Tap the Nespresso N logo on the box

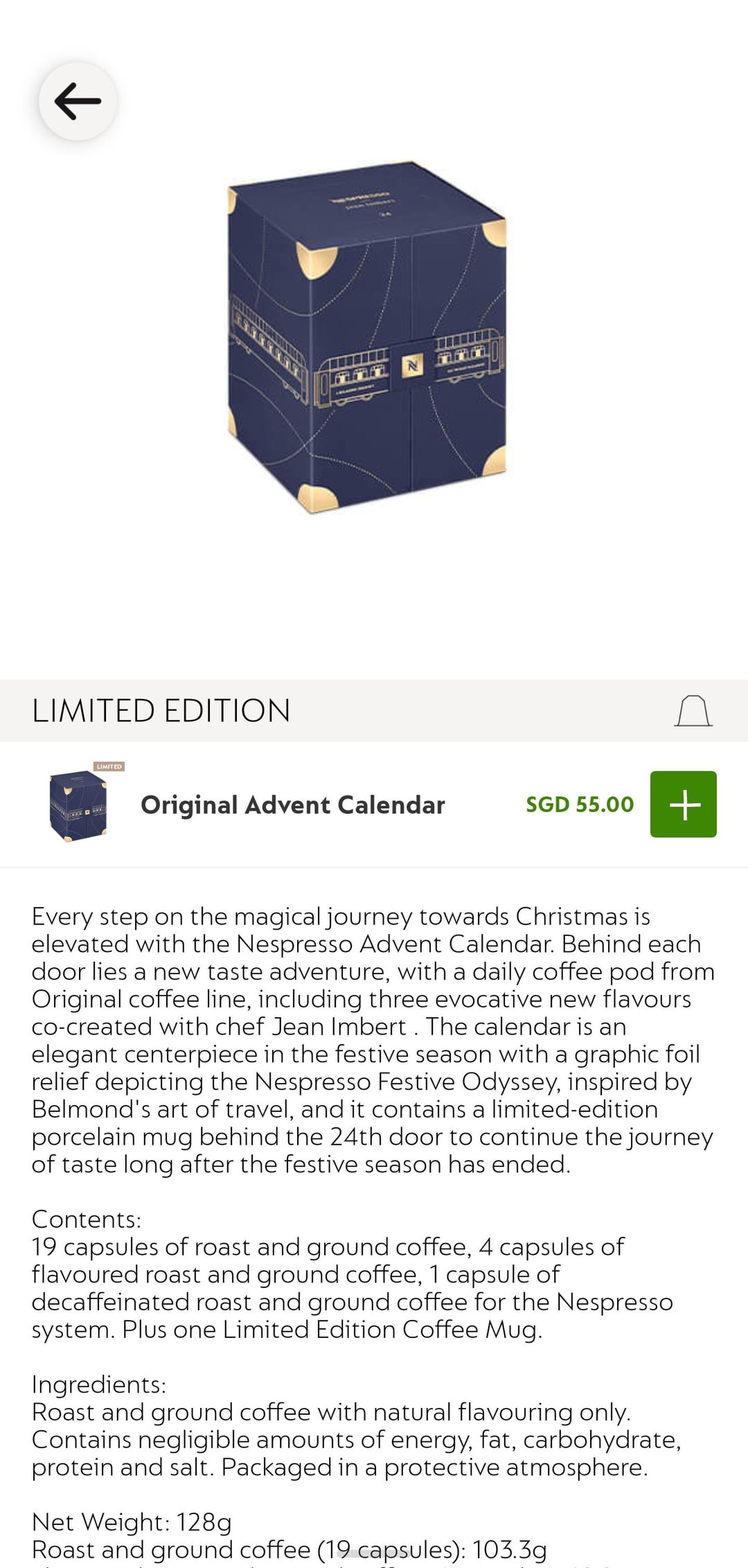[x=413, y=365]
